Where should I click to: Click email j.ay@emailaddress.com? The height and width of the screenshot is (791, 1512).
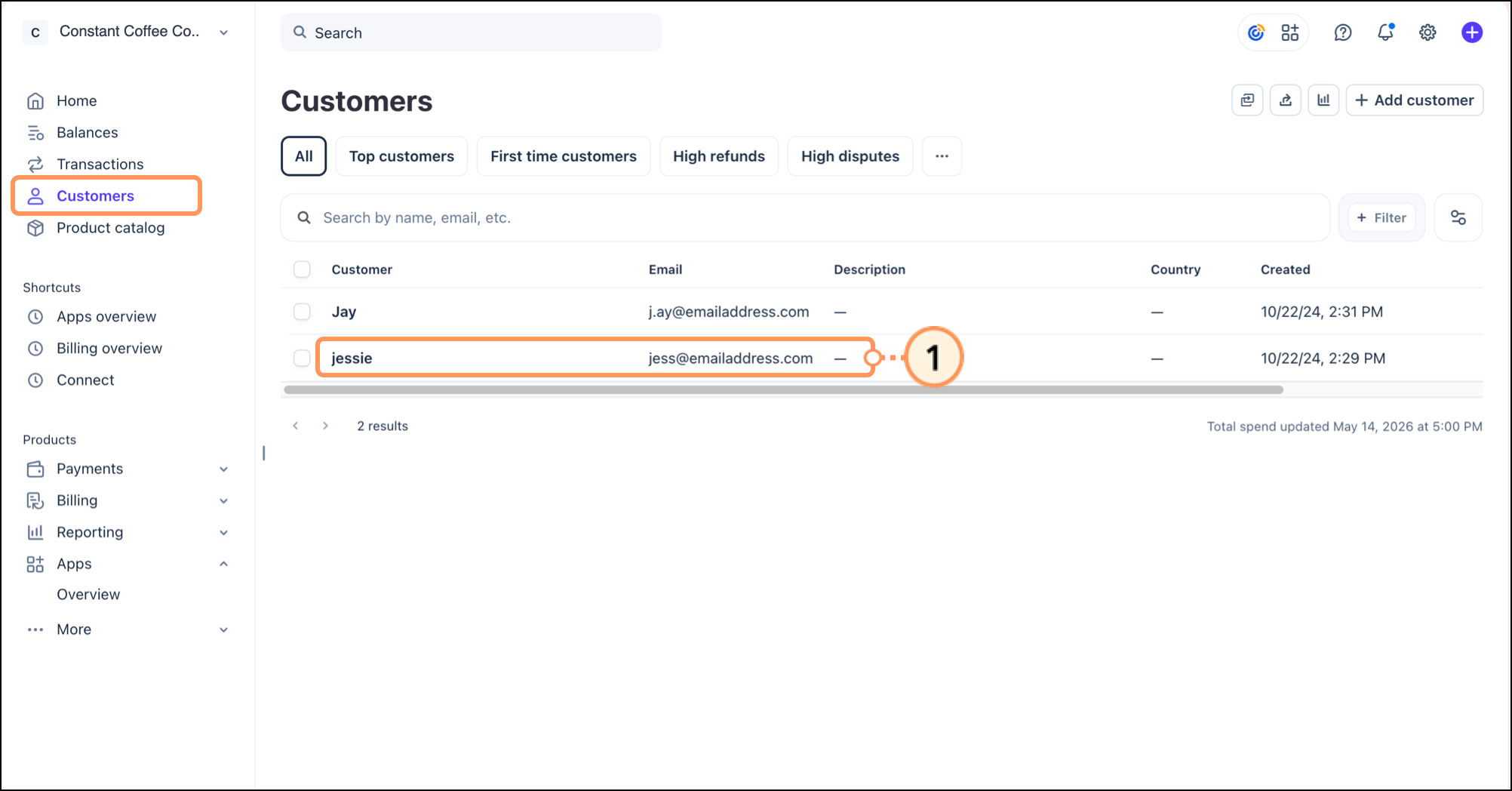tap(729, 312)
